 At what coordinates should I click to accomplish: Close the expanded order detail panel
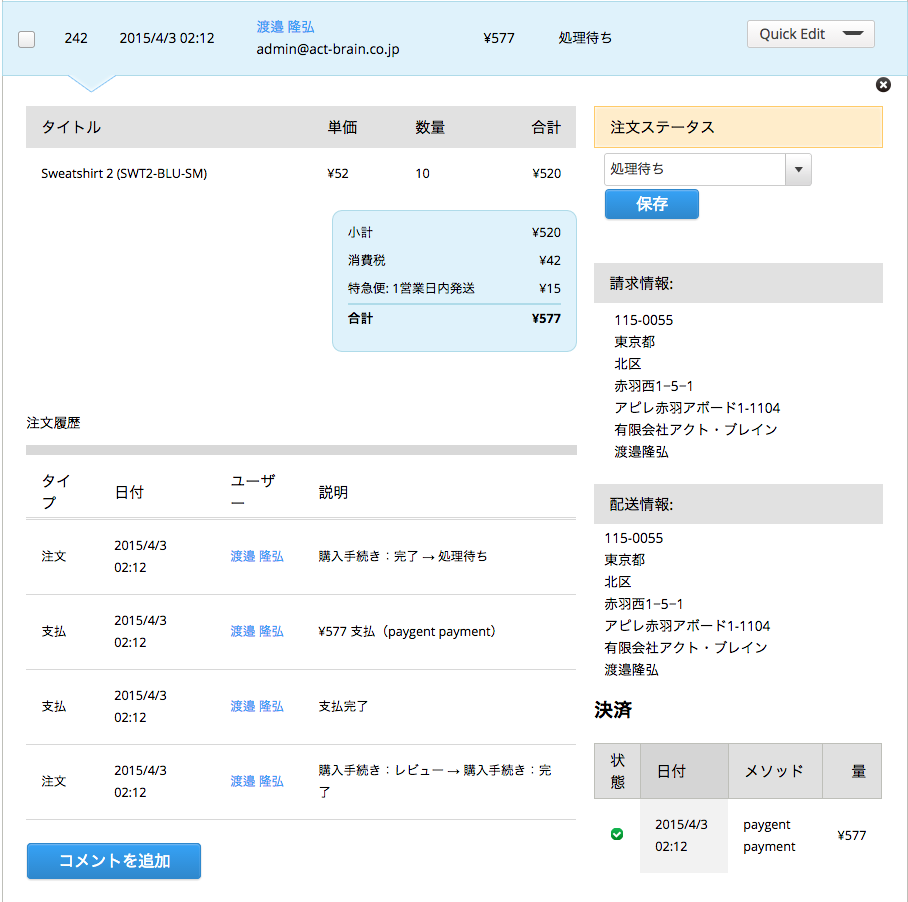(x=883, y=85)
